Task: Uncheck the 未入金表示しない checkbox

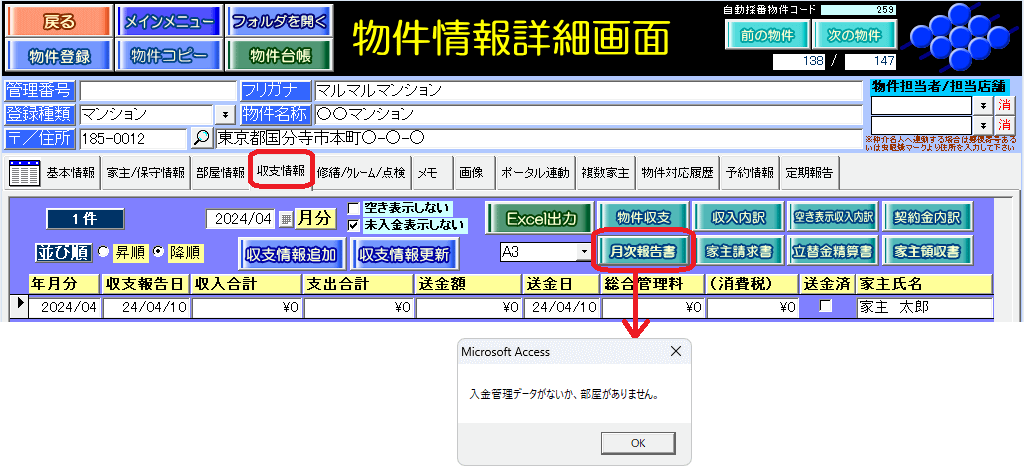Action: (354, 225)
